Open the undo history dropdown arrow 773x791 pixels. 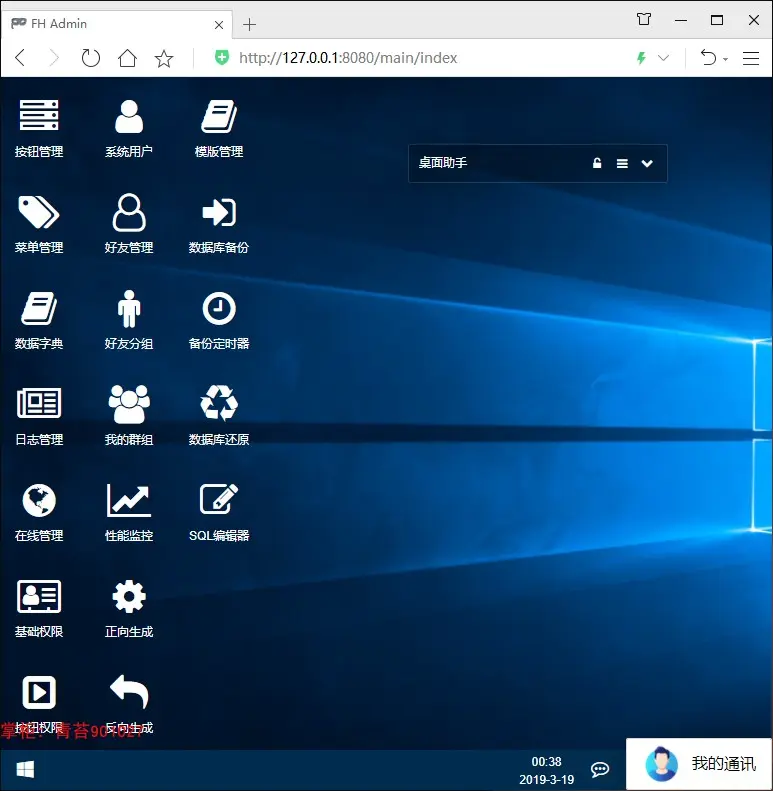[726, 59]
